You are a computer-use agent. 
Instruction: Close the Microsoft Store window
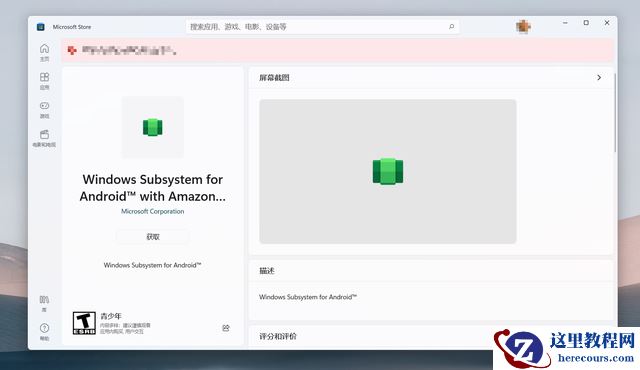pos(607,23)
